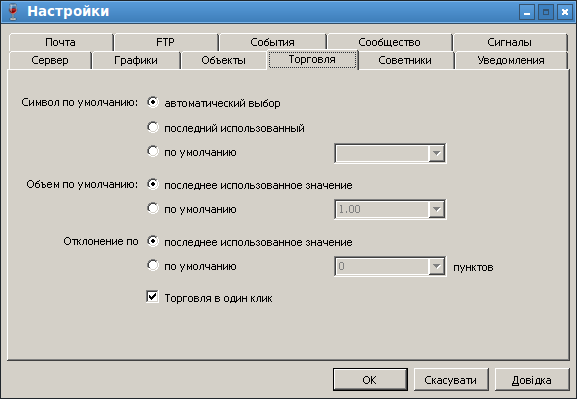Choose последний использованный symbol option

coord(153,127)
